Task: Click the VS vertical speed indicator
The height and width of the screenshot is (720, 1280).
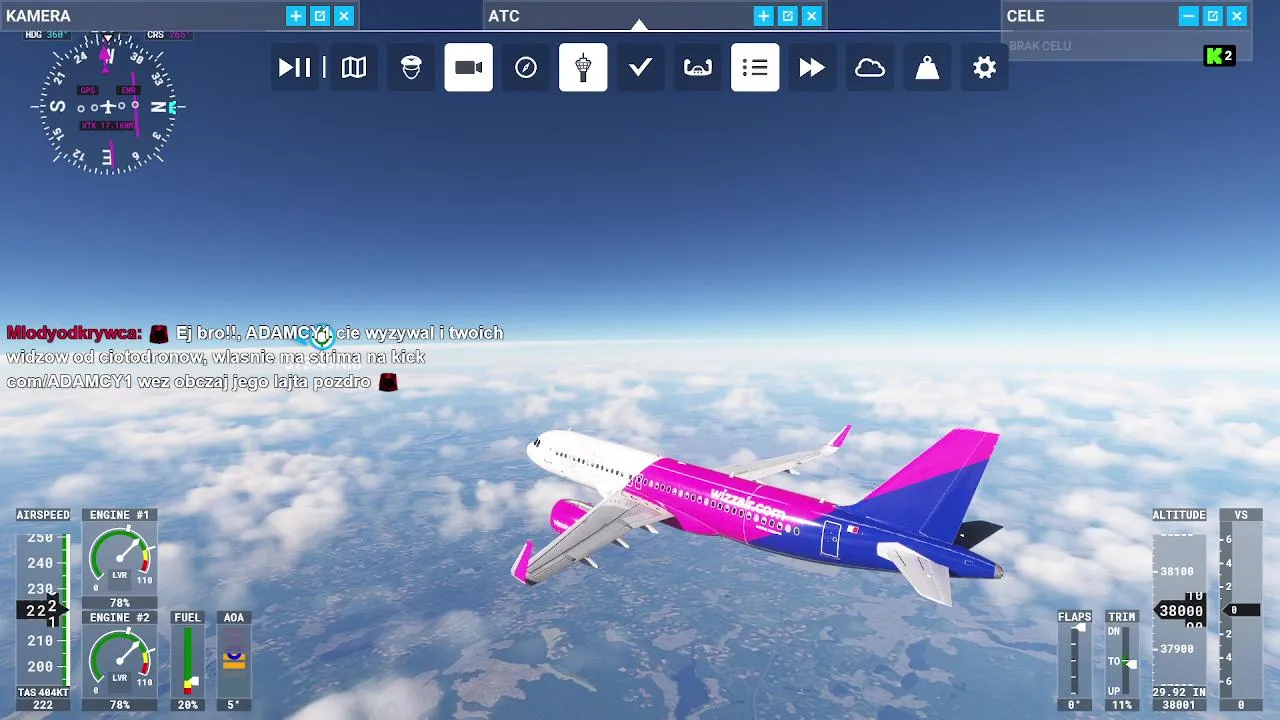Action: [x=1241, y=610]
